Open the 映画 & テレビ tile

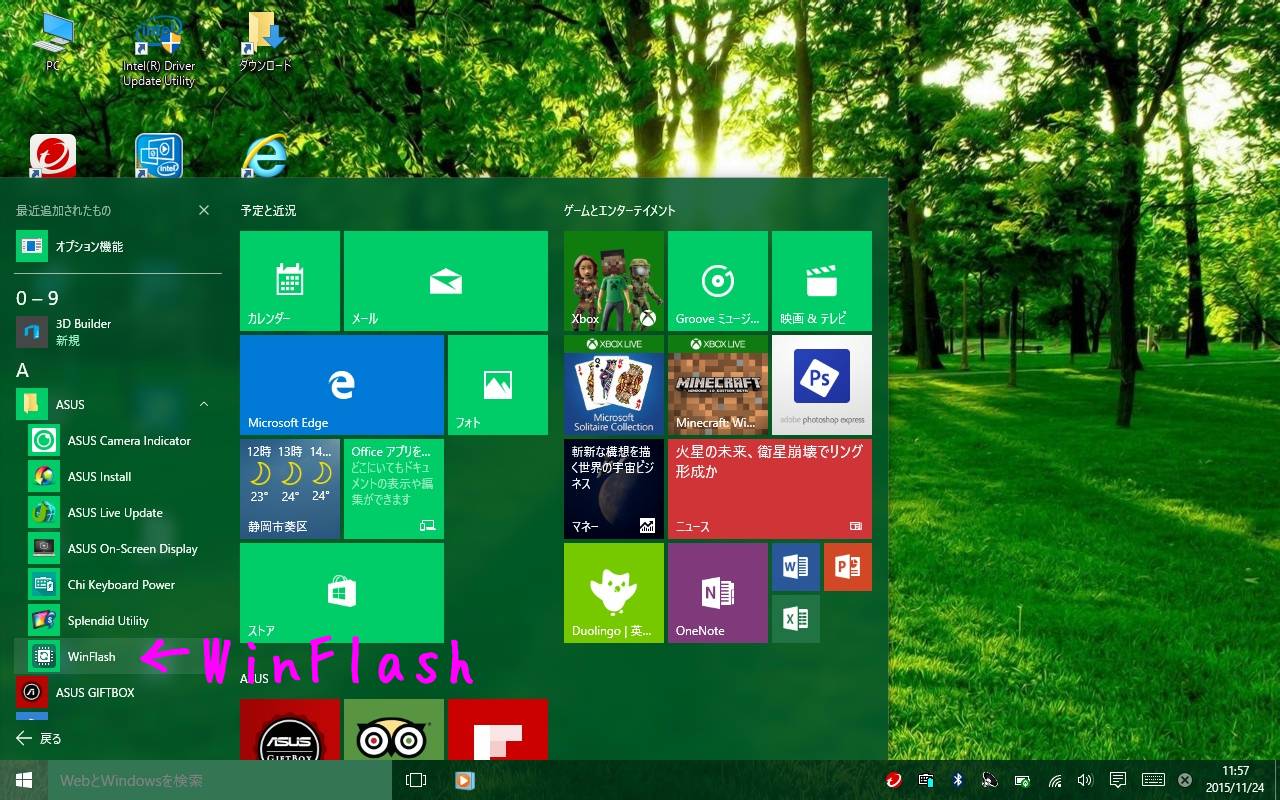tap(822, 281)
